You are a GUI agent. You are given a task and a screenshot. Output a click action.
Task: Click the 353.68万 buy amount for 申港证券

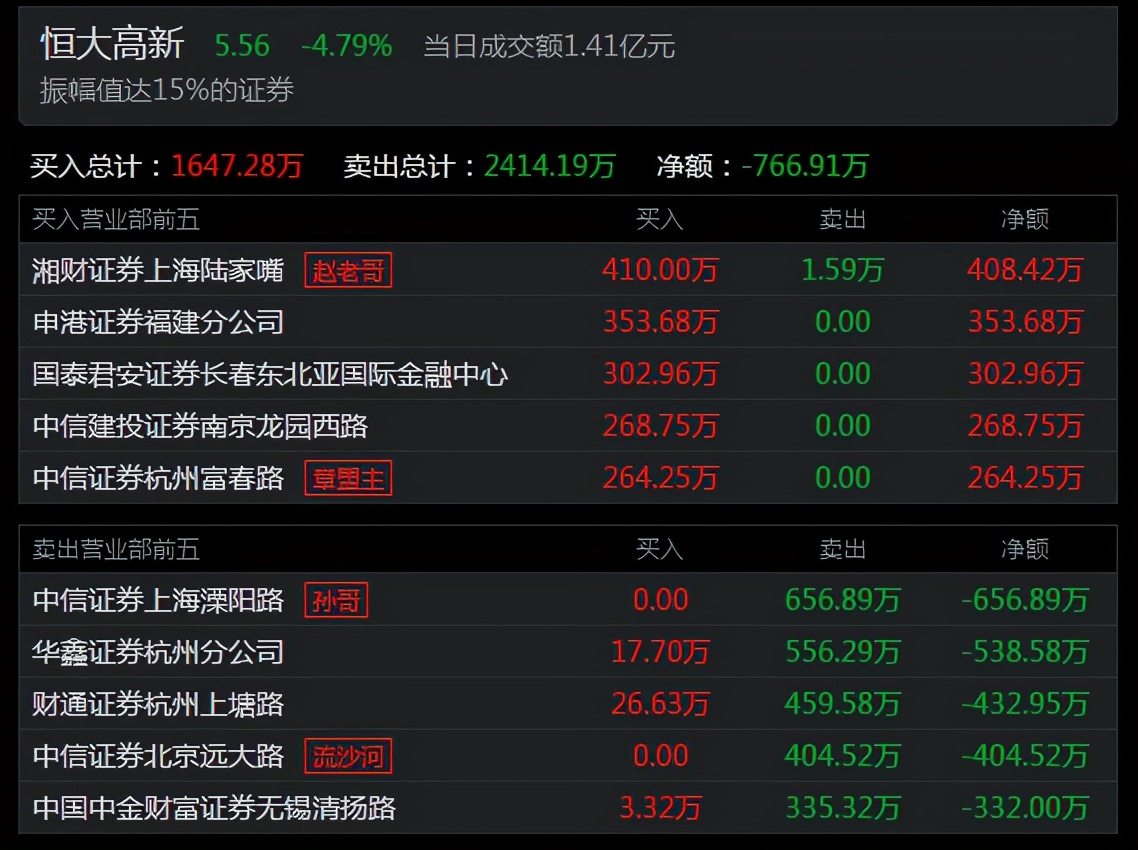click(x=660, y=322)
